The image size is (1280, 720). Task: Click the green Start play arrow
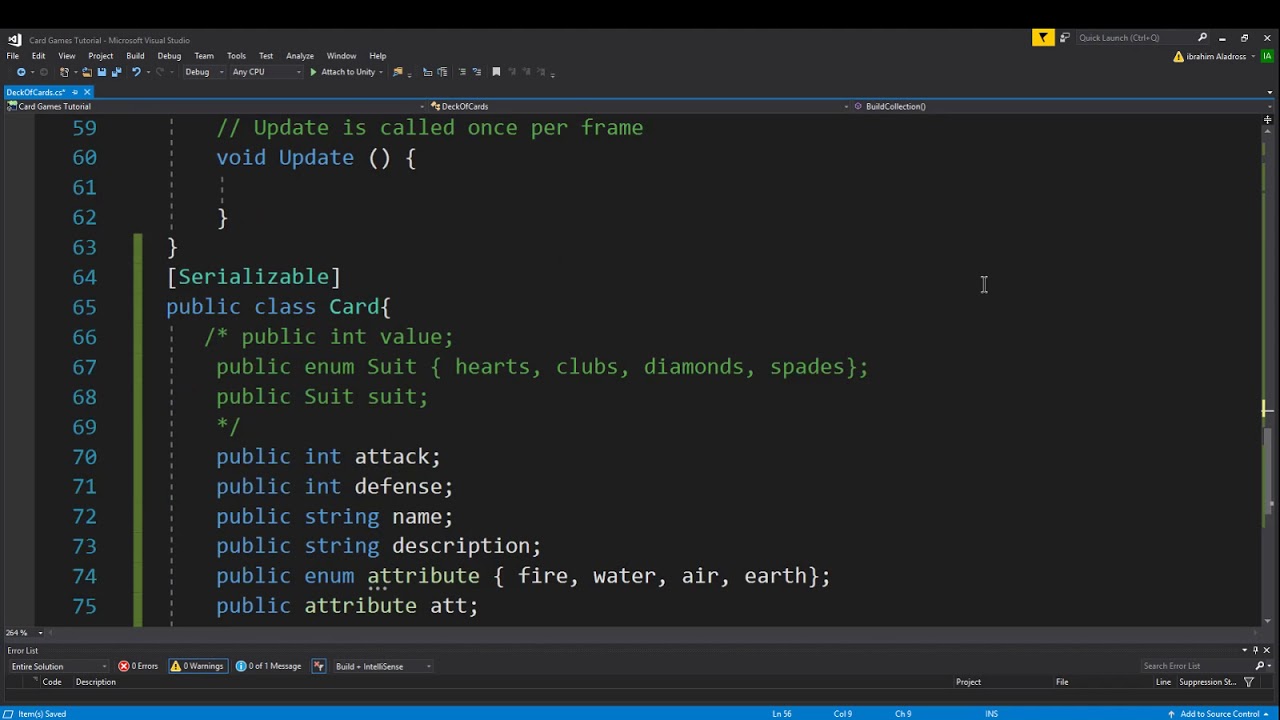(x=313, y=72)
